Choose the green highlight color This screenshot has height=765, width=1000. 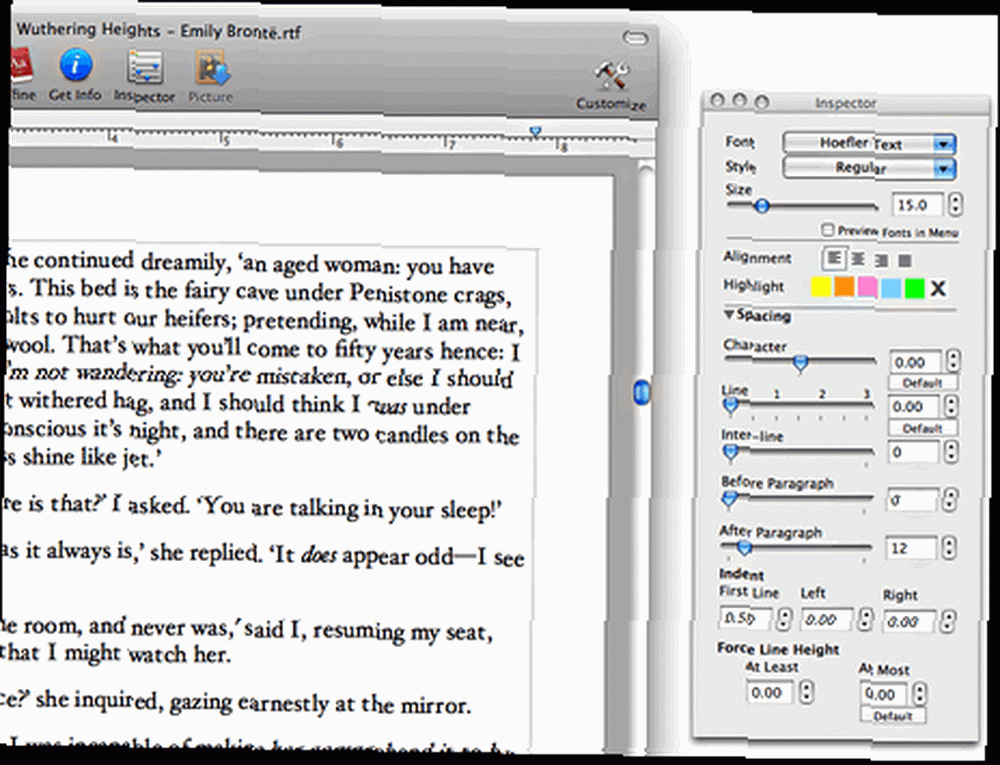914,288
